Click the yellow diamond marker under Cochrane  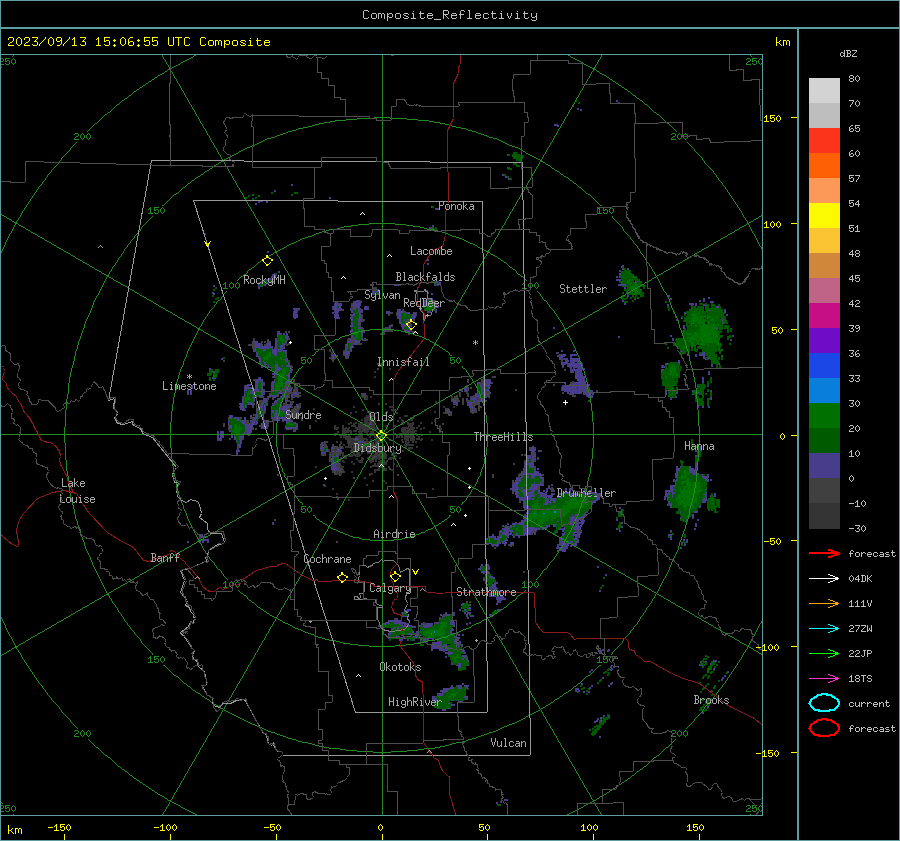pyautogui.click(x=343, y=578)
